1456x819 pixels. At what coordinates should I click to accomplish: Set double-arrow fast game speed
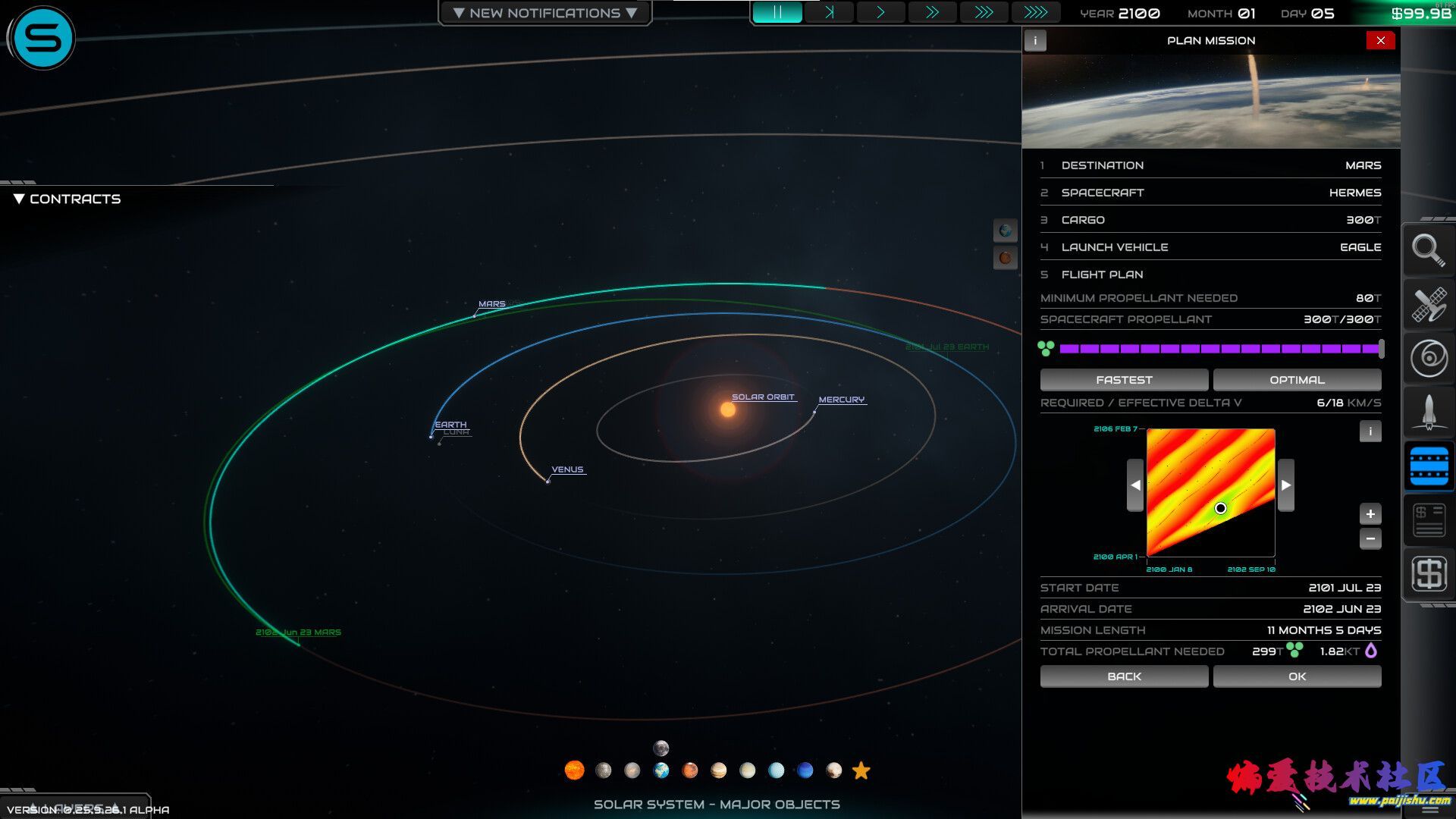click(x=932, y=12)
